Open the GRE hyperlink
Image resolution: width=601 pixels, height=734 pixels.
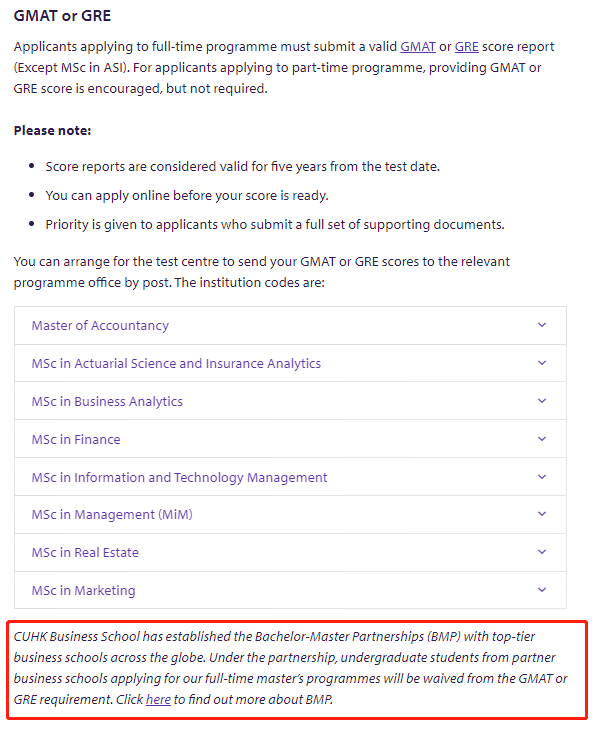pyautogui.click(x=466, y=47)
